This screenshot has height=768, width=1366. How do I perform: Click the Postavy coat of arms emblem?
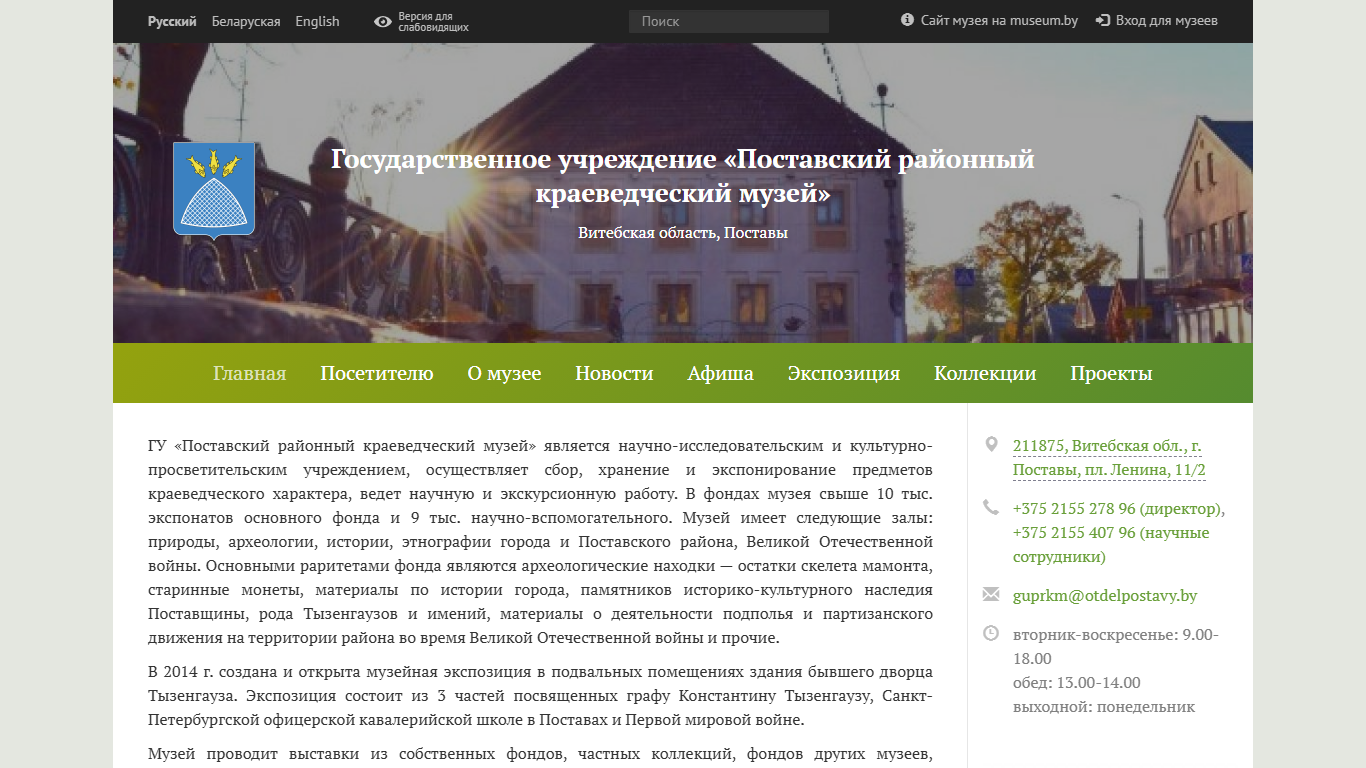click(214, 190)
